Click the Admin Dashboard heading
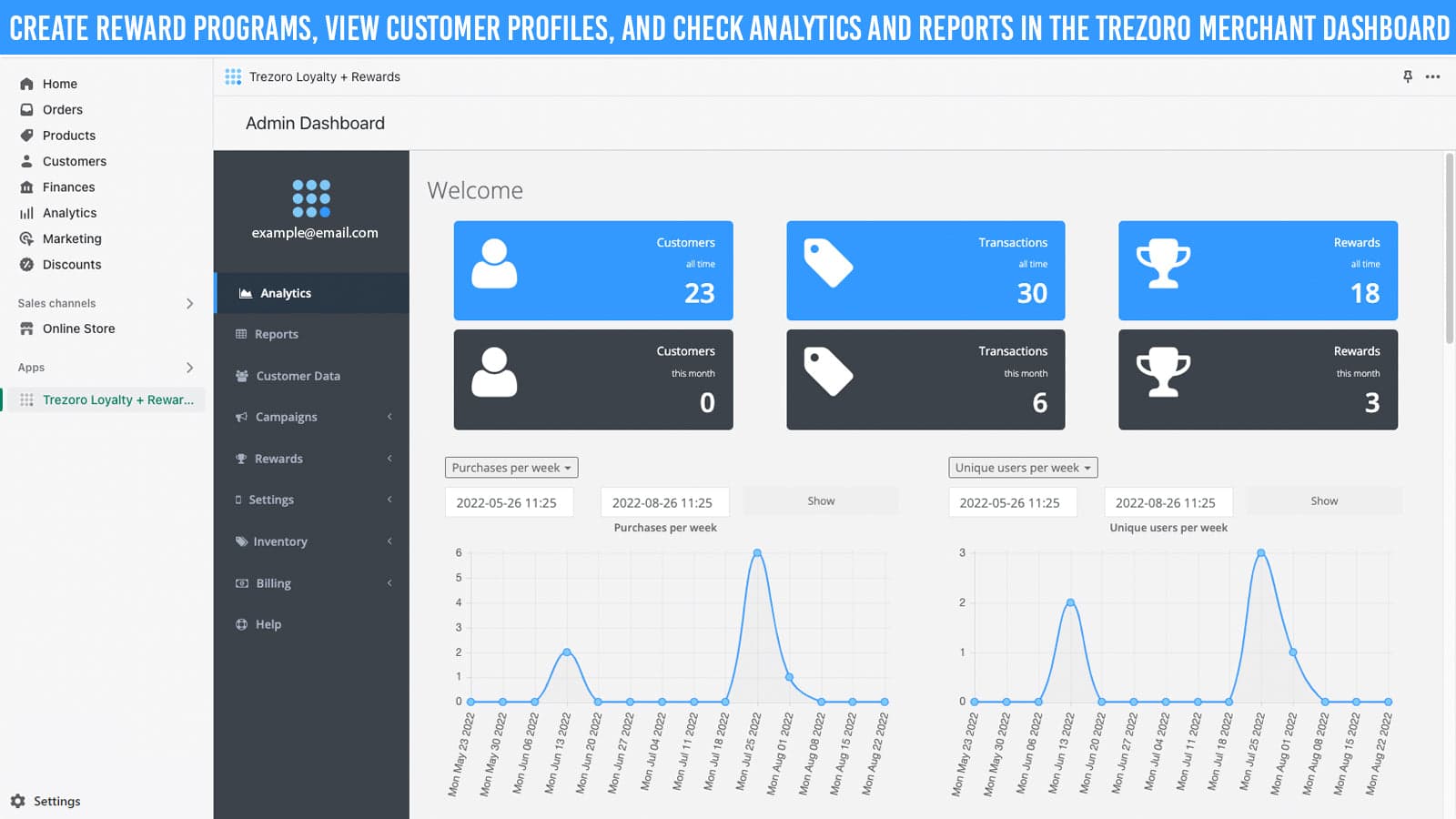The image size is (1456, 819). [x=315, y=123]
